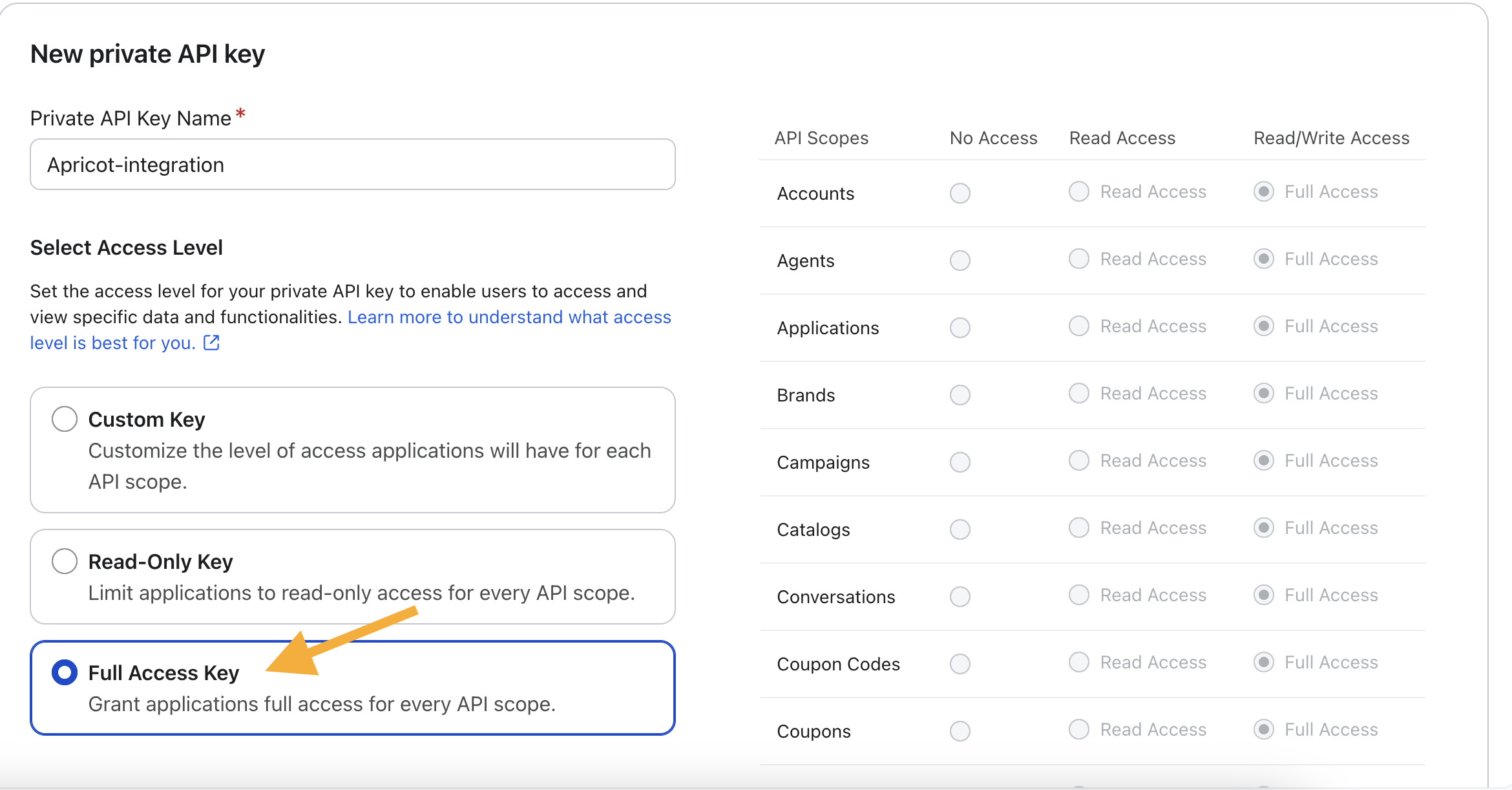1512x790 pixels.
Task: Click the 'Conversations' scope row label
Action: tap(835, 597)
